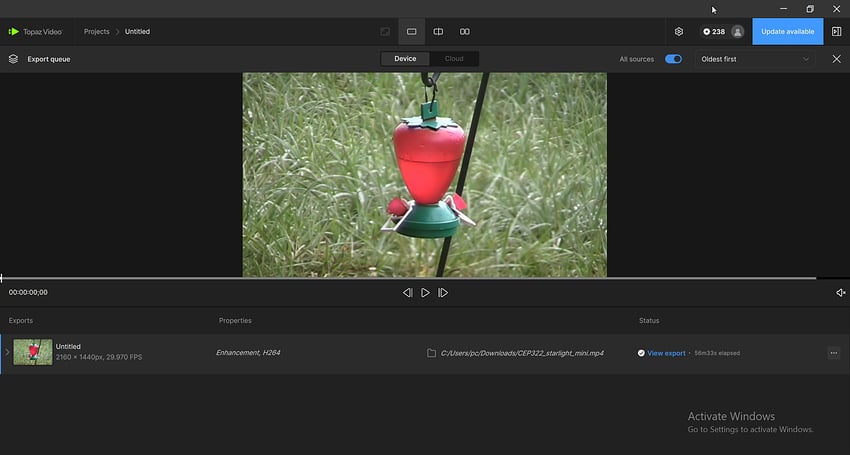Switch to side-by-side view layout
This screenshot has height=455, width=850.
pos(465,31)
